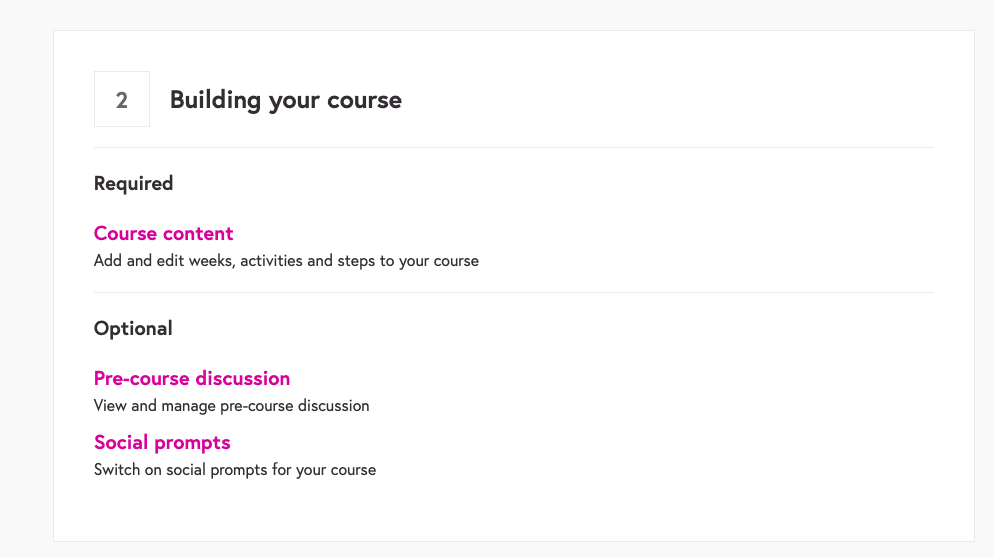Click the Optional section heading
Image resolution: width=994 pixels, height=558 pixels.
(133, 329)
